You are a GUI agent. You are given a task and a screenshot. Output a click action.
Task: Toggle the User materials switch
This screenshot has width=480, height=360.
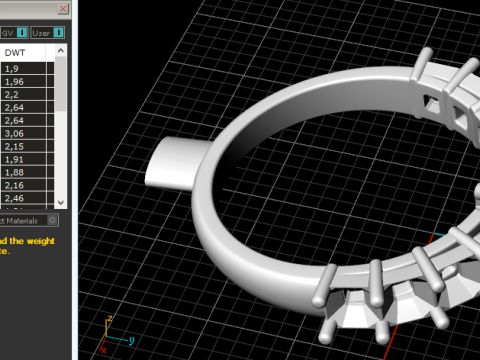tap(58, 33)
